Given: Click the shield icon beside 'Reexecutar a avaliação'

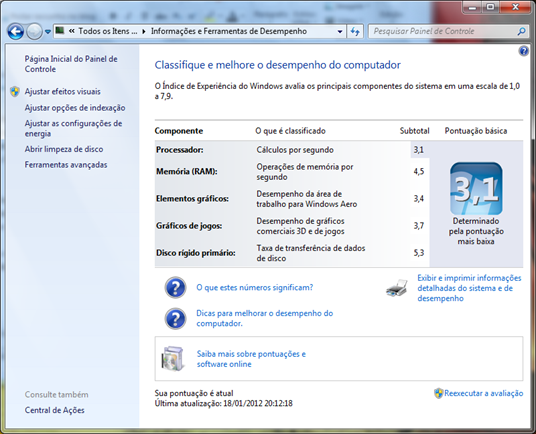Looking at the screenshot, I should click(438, 393).
